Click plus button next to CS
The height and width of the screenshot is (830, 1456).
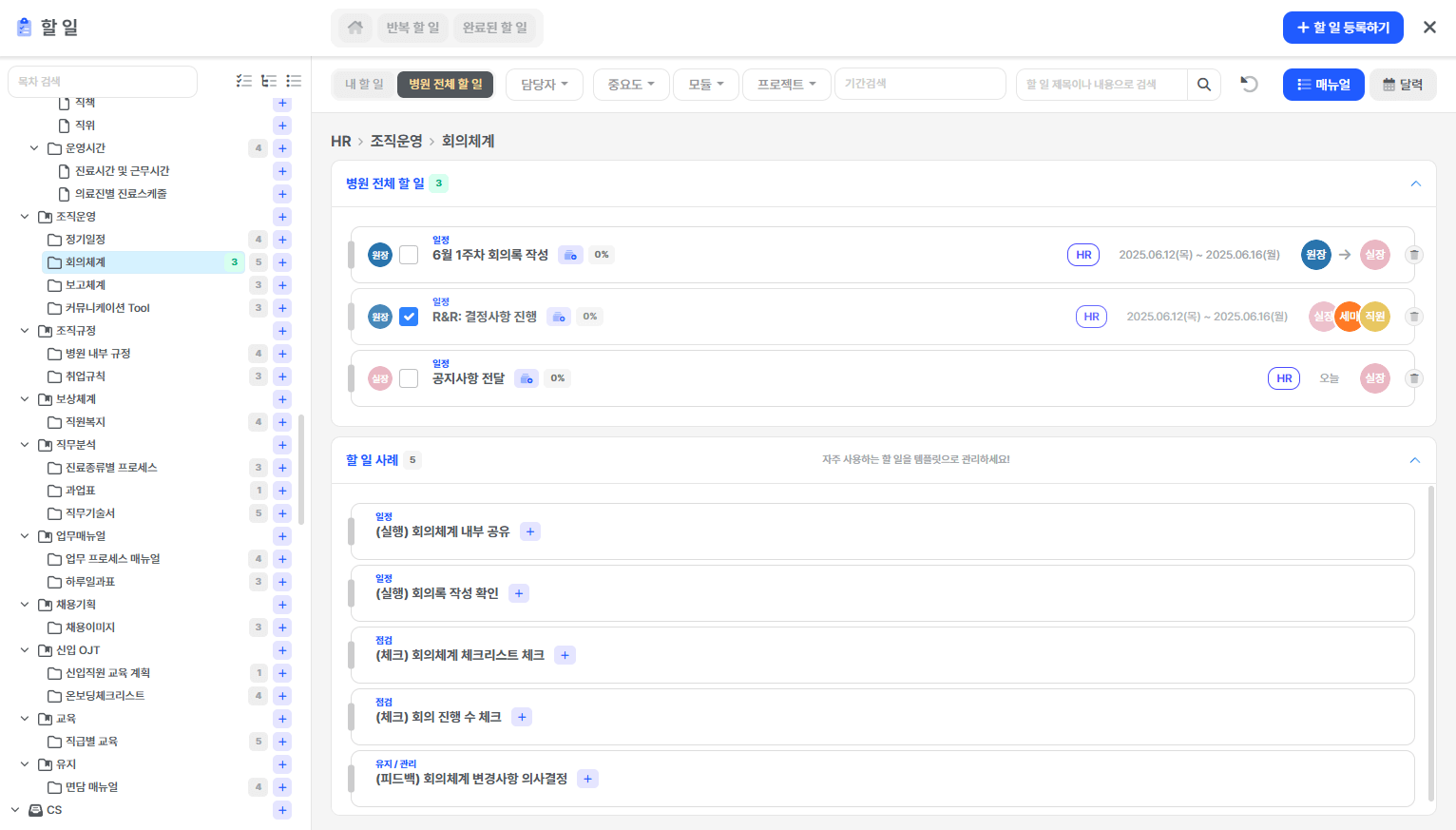(282, 810)
